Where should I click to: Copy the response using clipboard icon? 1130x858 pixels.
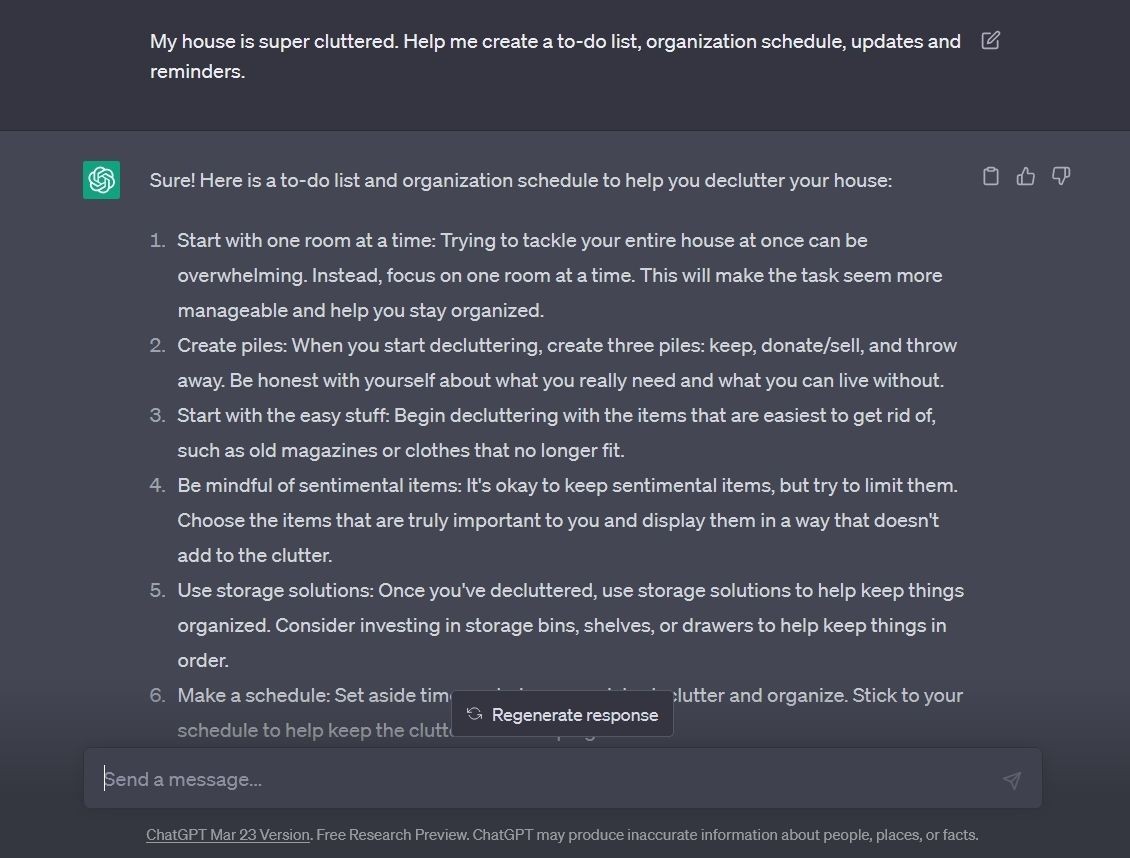pyautogui.click(x=991, y=176)
